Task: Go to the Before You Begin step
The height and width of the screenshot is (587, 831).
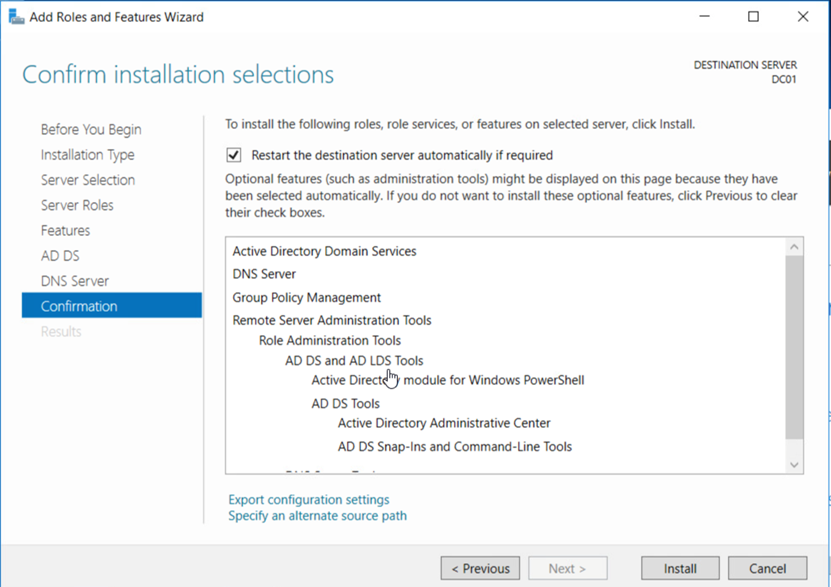Action: click(x=91, y=129)
